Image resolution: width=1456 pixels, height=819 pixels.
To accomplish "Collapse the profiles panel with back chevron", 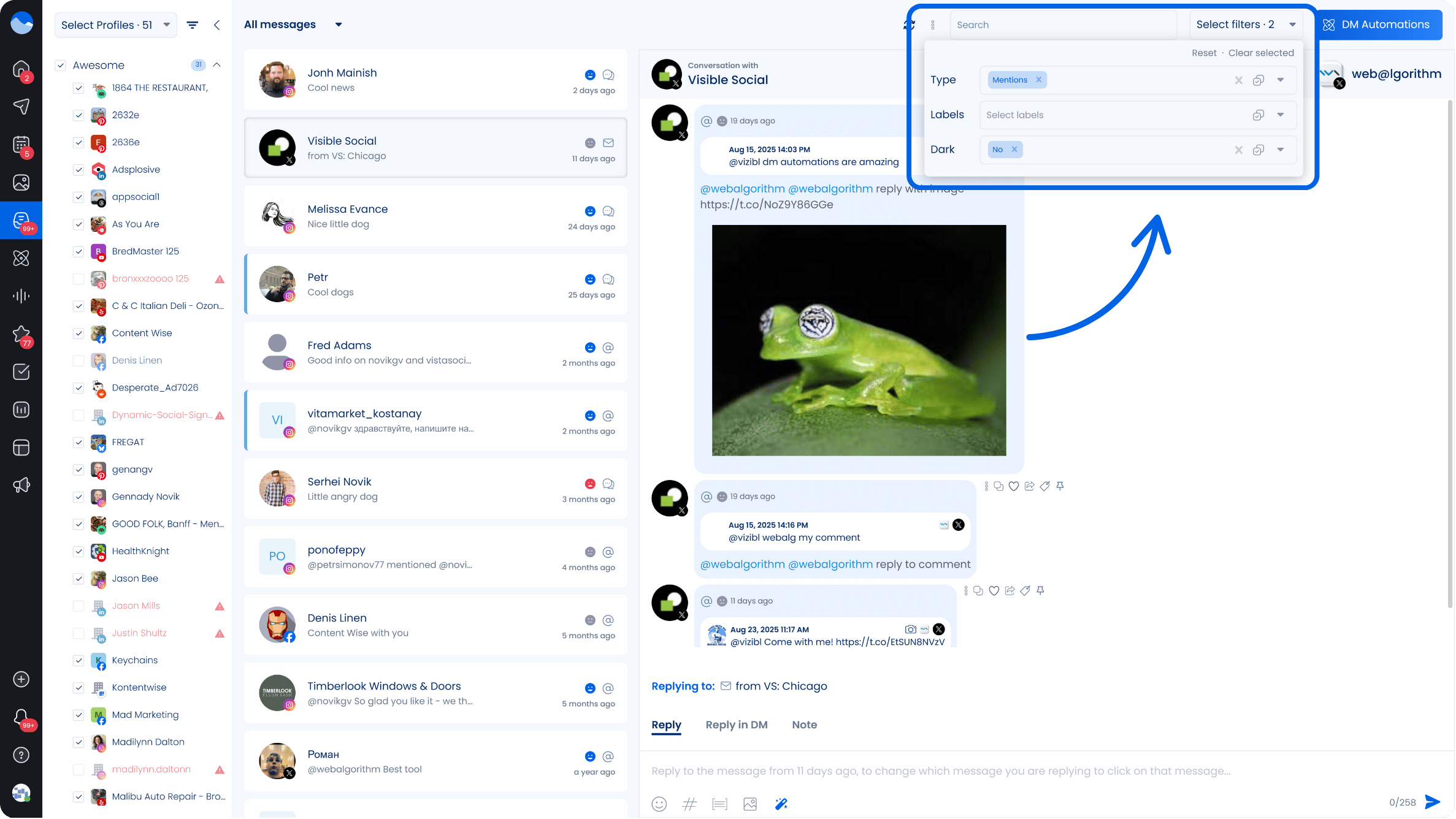I will pyautogui.click(x=217, y=25).
